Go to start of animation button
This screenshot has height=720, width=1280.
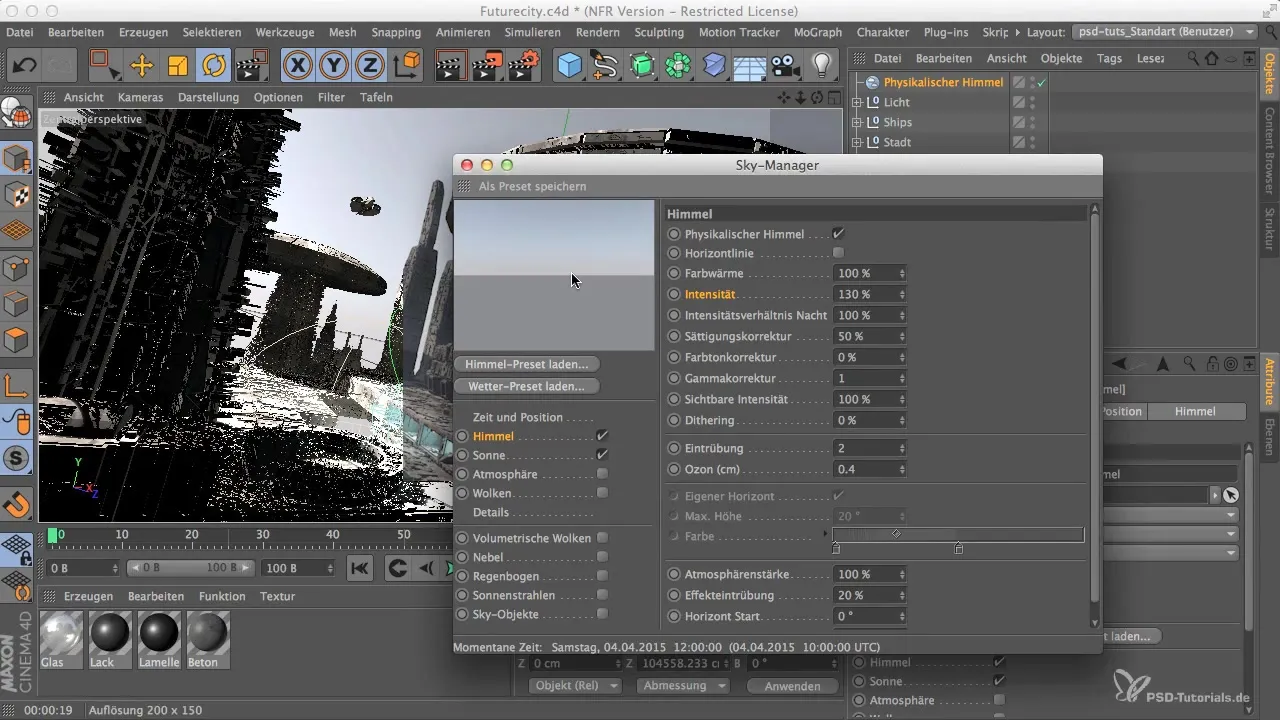(x=360, y=568)
